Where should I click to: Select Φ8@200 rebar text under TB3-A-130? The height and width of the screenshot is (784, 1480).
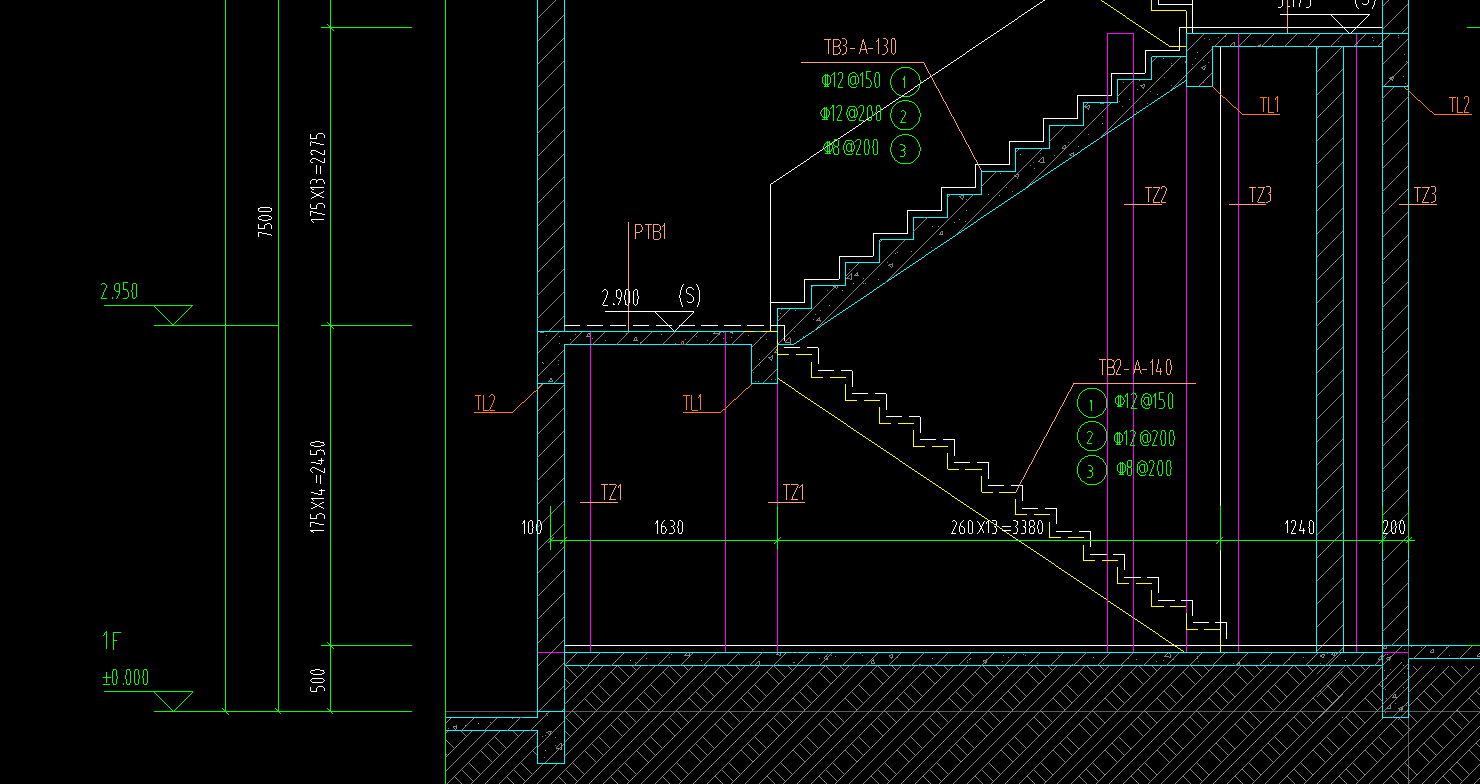coord(851,148)
